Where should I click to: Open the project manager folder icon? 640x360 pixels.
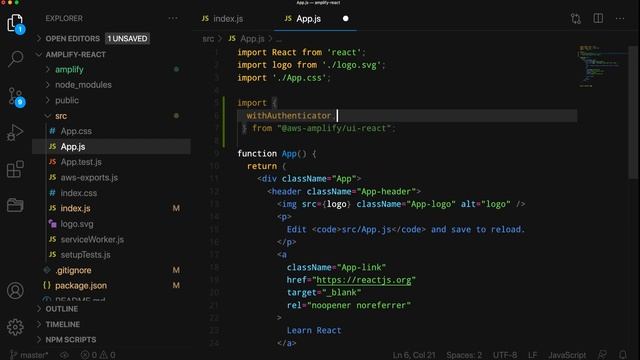(x=15, y=205)
